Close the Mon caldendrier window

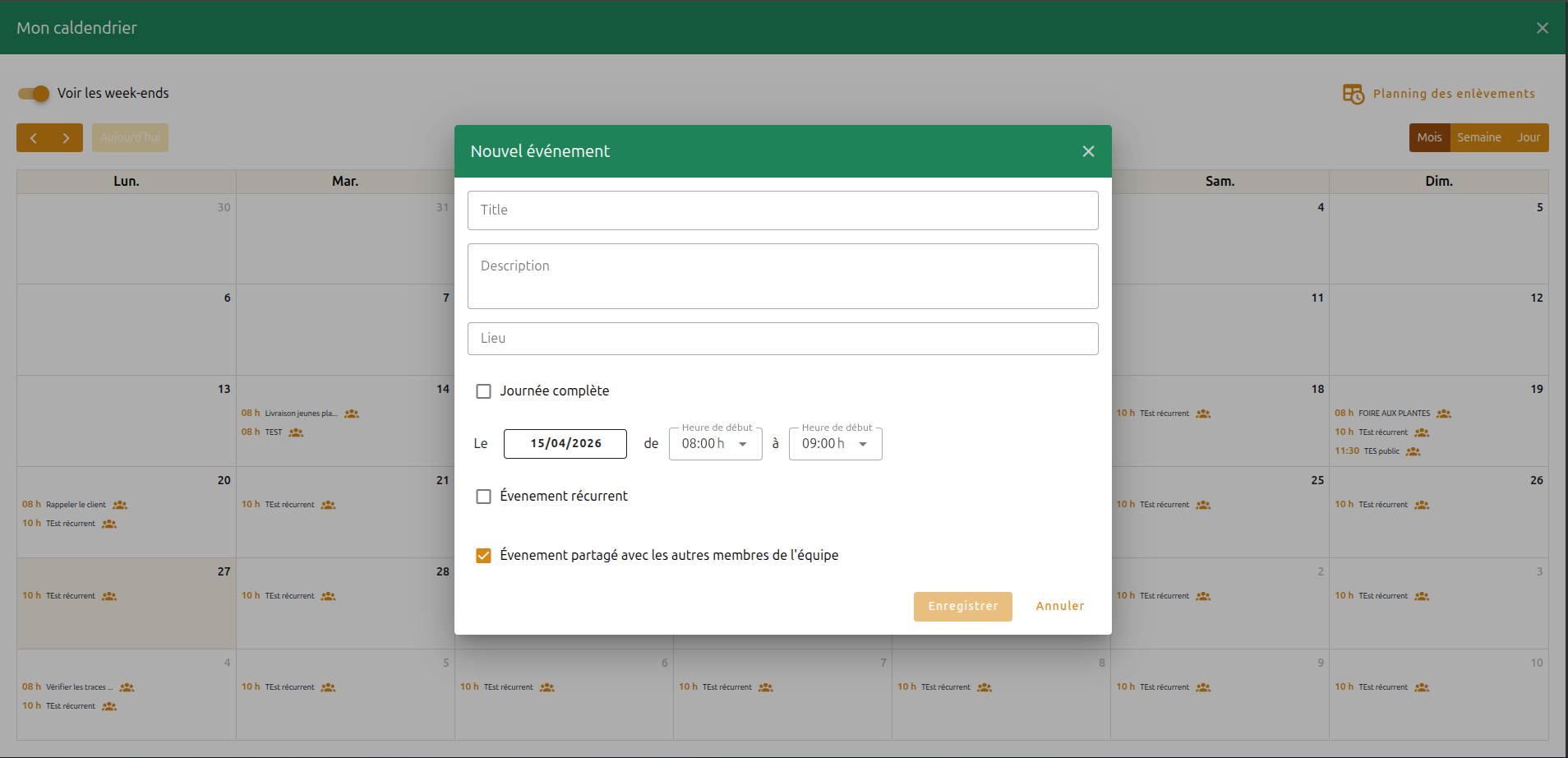[x=1542, y=28]
